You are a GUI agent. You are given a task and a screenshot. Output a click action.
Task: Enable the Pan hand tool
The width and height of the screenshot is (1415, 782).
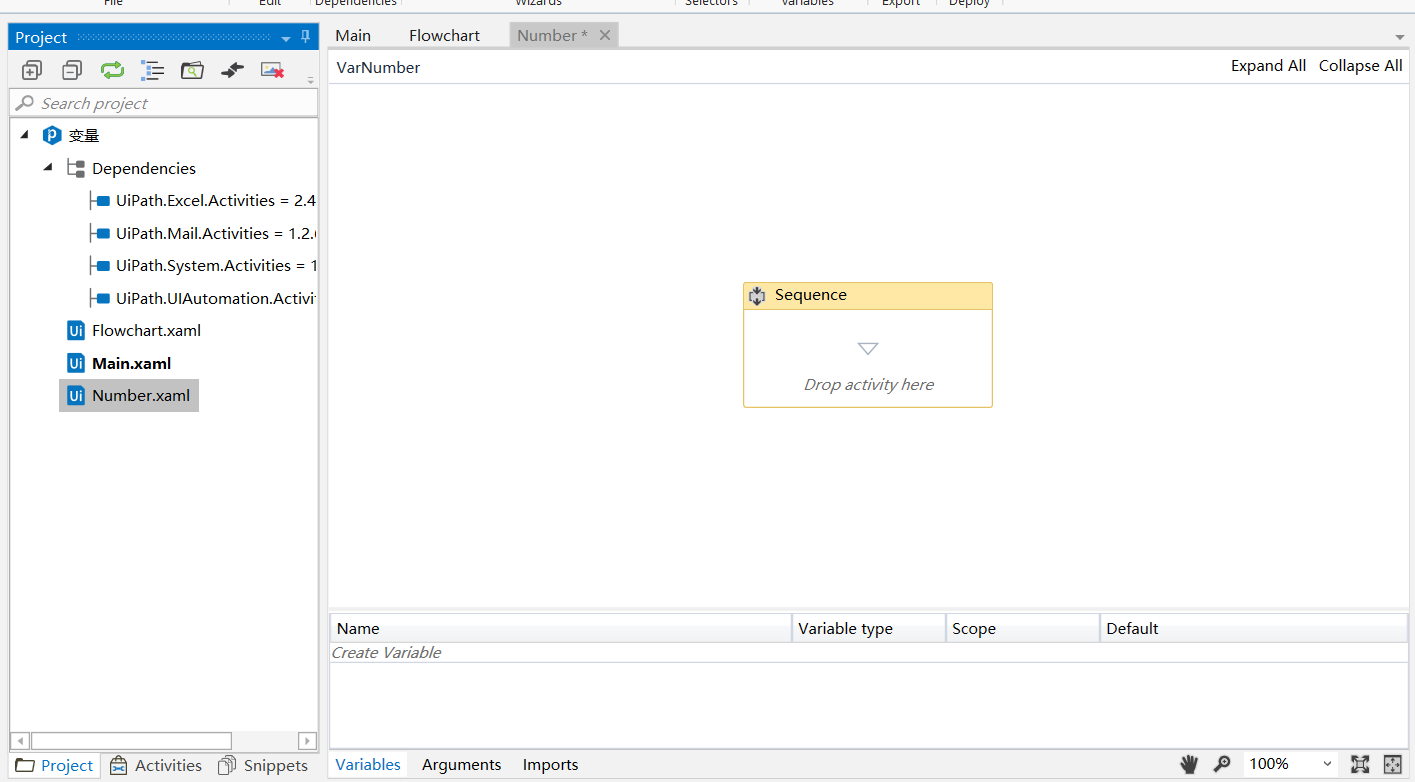(x=1189, y=764)
